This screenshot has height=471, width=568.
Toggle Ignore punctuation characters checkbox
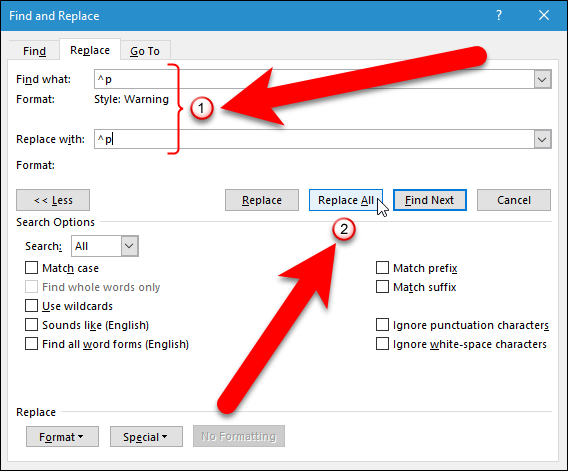pyautogui.click(x=382, y=325)
